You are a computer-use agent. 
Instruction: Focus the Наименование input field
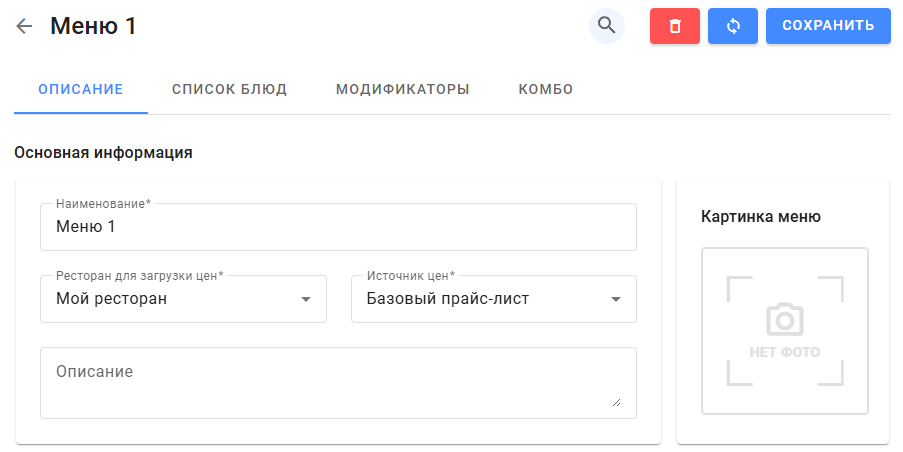[x=338, y=228]
